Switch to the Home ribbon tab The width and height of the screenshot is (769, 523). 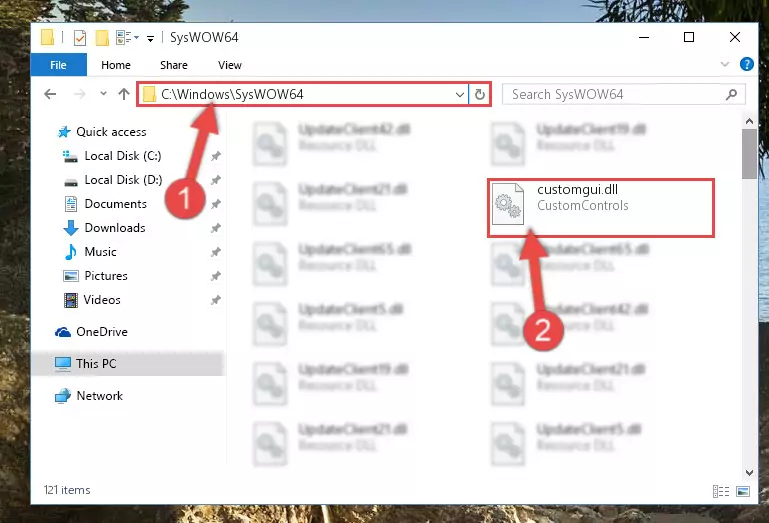[x=116, y=65]
